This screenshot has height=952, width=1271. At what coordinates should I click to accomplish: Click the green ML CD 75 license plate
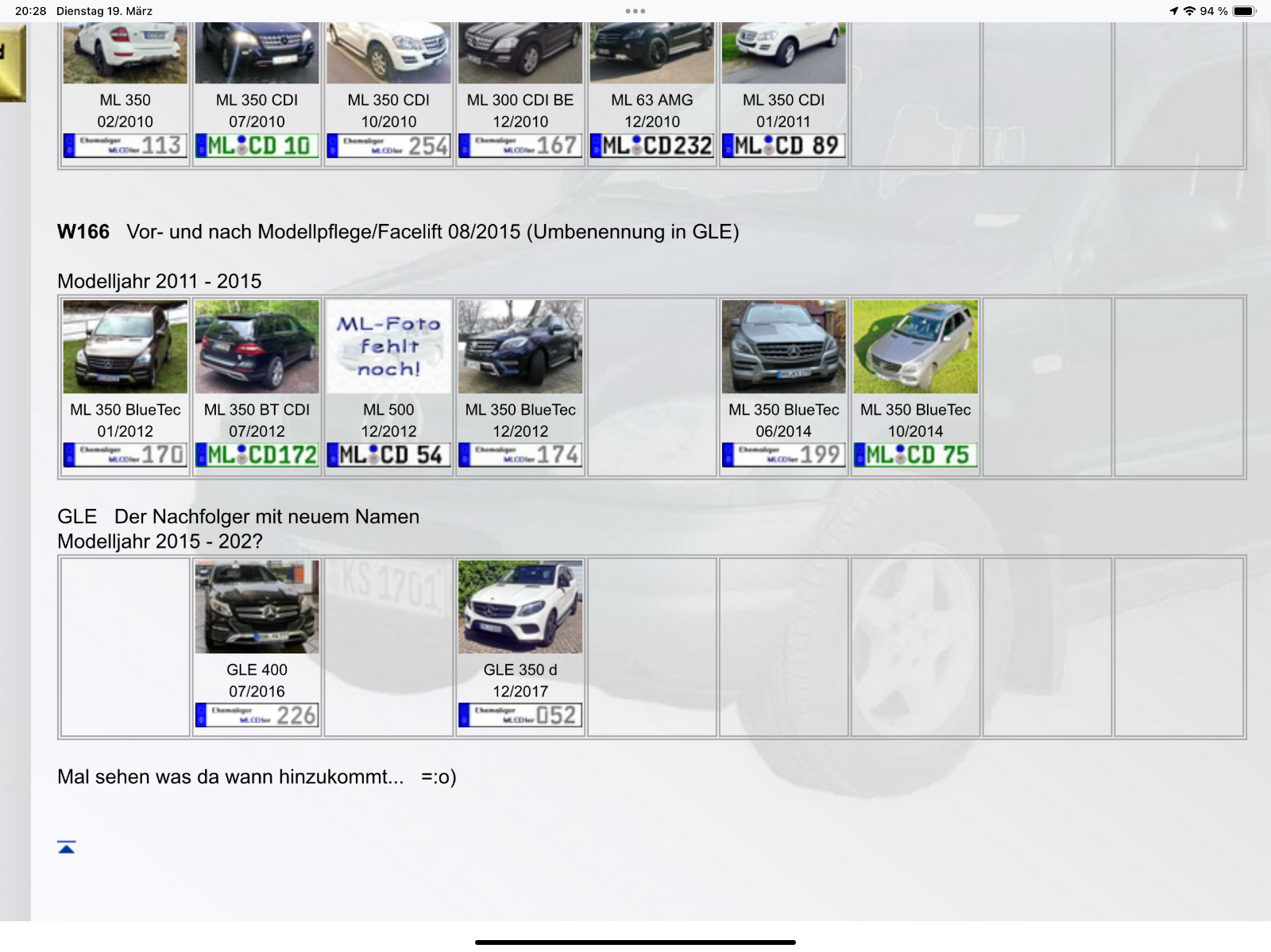coord(915,455)
